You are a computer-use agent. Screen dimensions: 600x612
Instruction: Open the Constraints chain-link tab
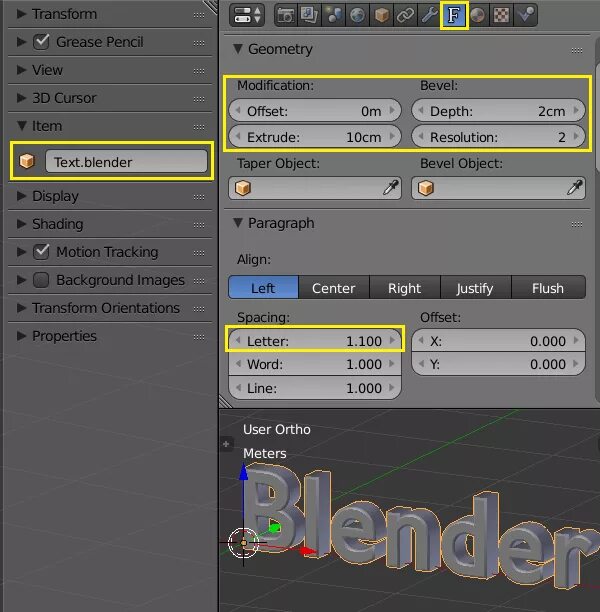pos(406,16)
